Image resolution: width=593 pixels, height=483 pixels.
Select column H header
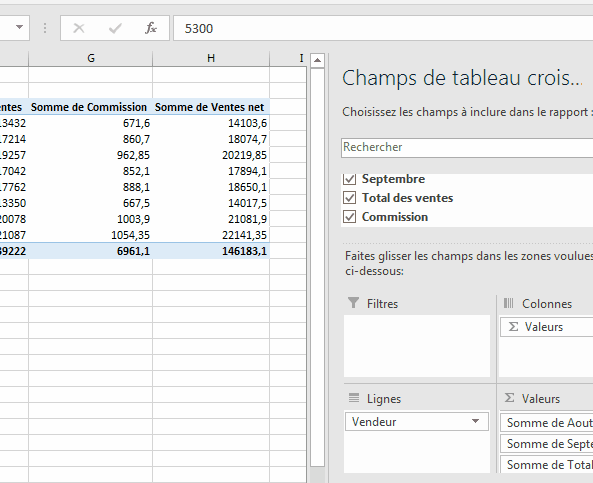[x=211, y=58]
